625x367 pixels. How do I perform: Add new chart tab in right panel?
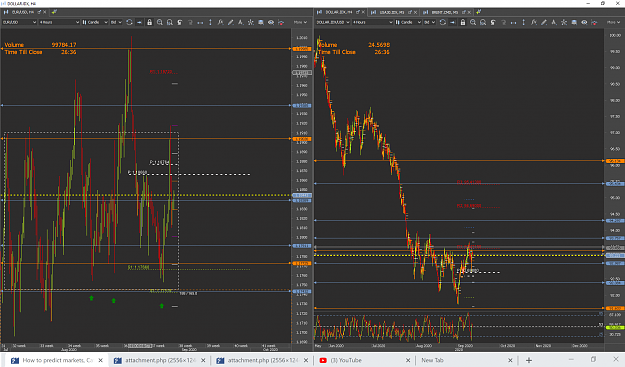tap(479, 12)
